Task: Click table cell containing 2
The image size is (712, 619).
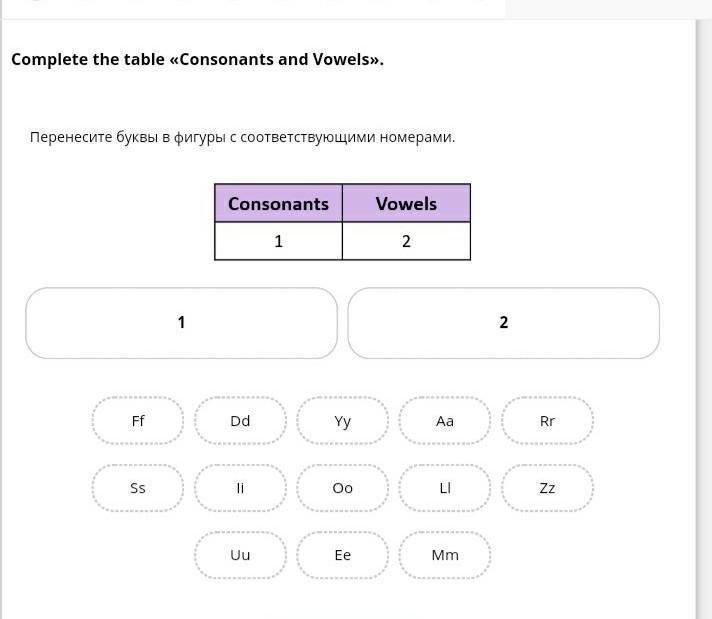Action: (406, 241)
